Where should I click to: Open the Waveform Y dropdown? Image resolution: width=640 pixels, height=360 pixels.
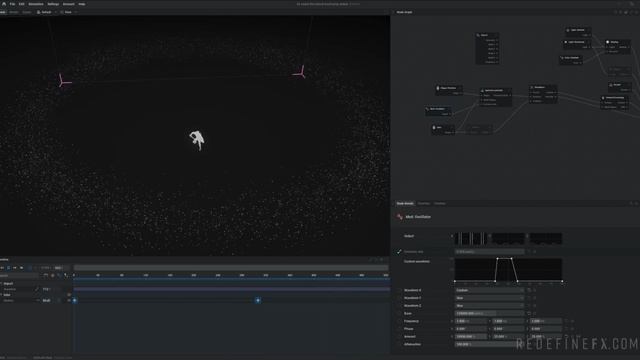(x=489, y=298)
